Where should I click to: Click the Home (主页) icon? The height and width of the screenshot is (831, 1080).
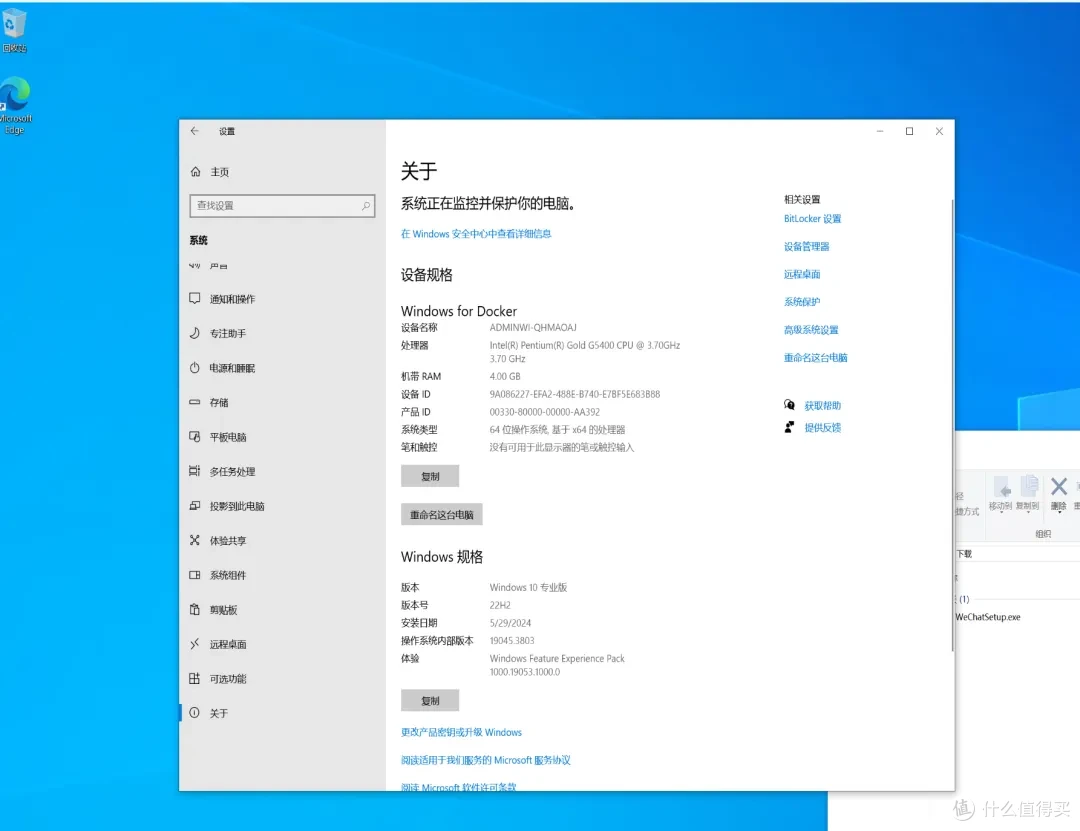(x=196, y=172)
